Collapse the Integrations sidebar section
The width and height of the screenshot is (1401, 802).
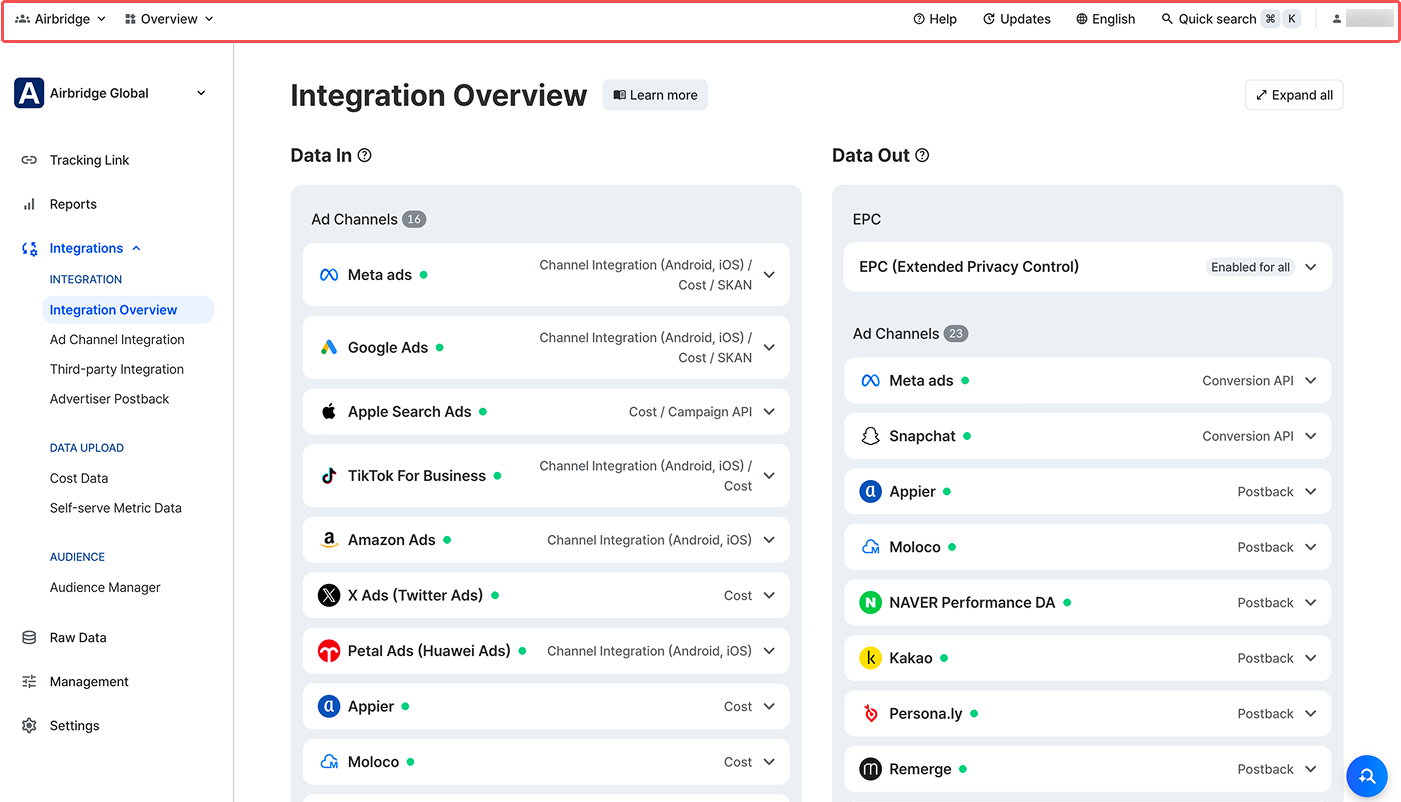coord(137,248)
